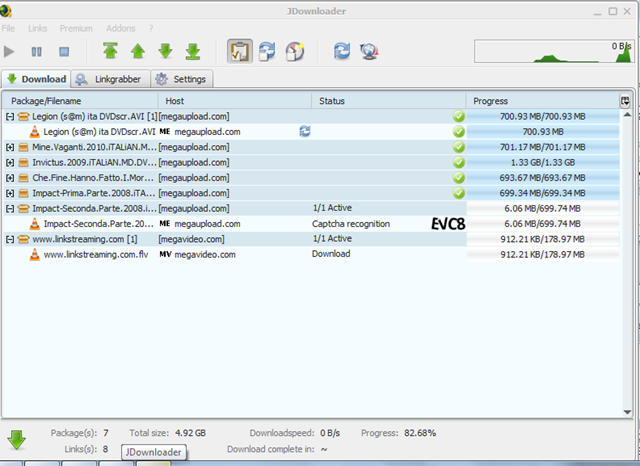
Task: Switch to the Download tab
Action: 36,79
